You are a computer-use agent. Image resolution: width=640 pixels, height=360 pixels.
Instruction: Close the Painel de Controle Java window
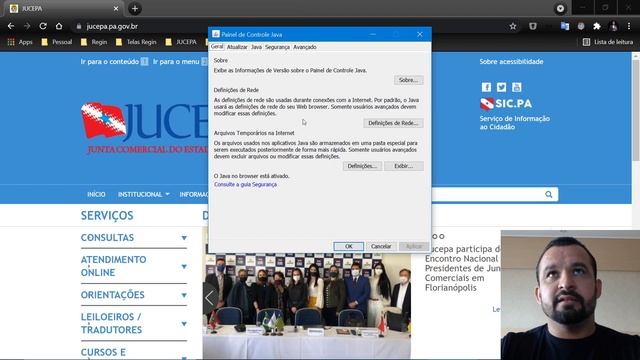pos(420,34)
